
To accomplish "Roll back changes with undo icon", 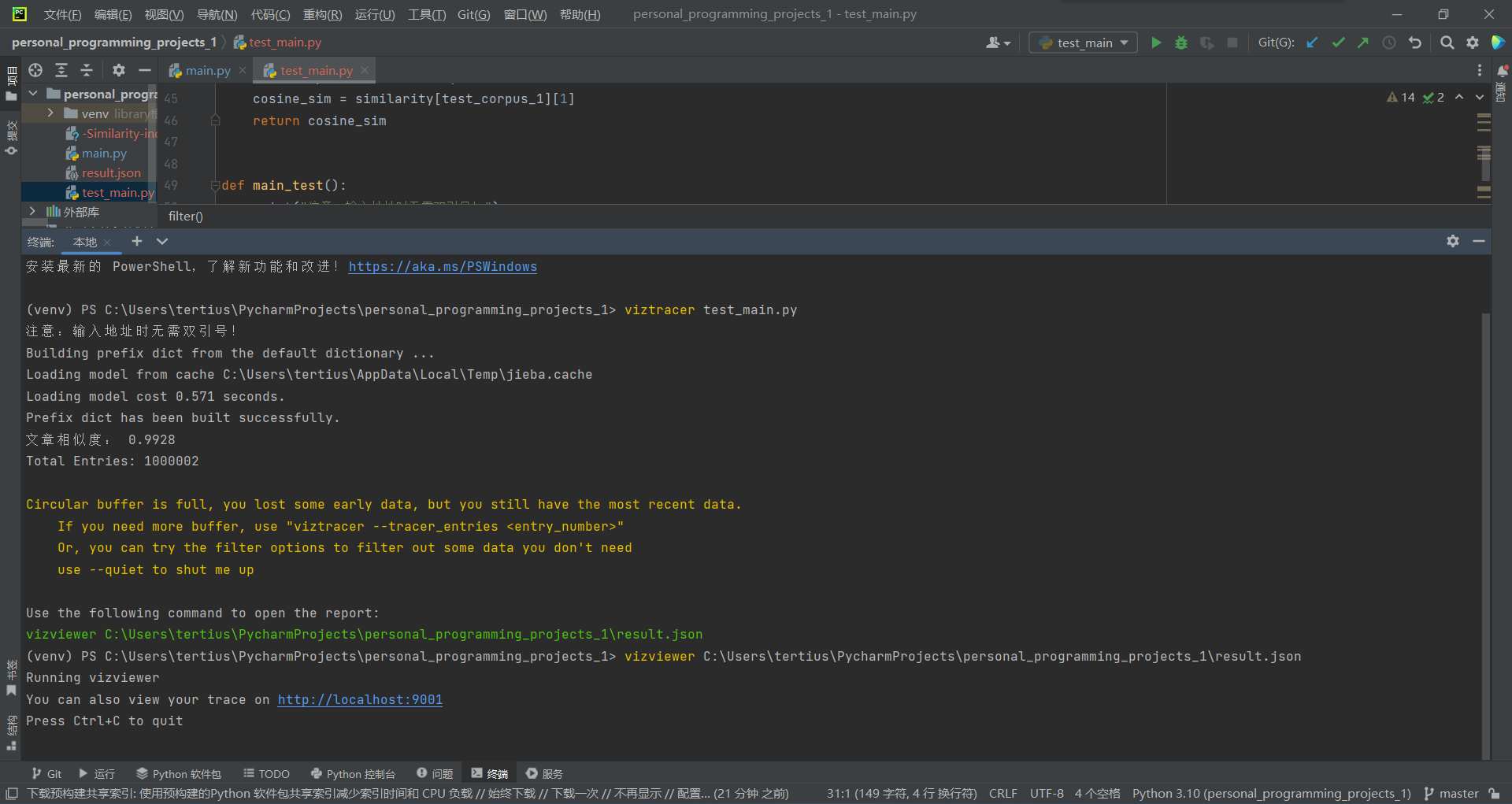I will point(1415,43).
